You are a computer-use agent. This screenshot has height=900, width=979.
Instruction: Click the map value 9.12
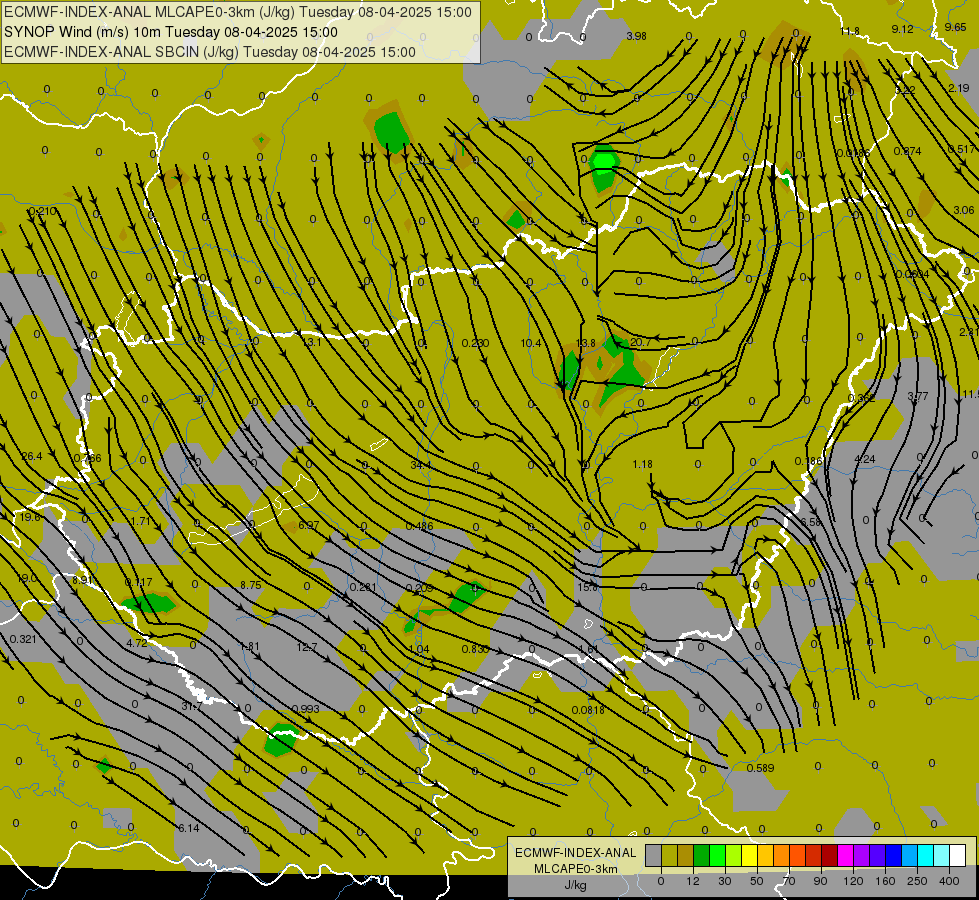[x=902, y=29]
